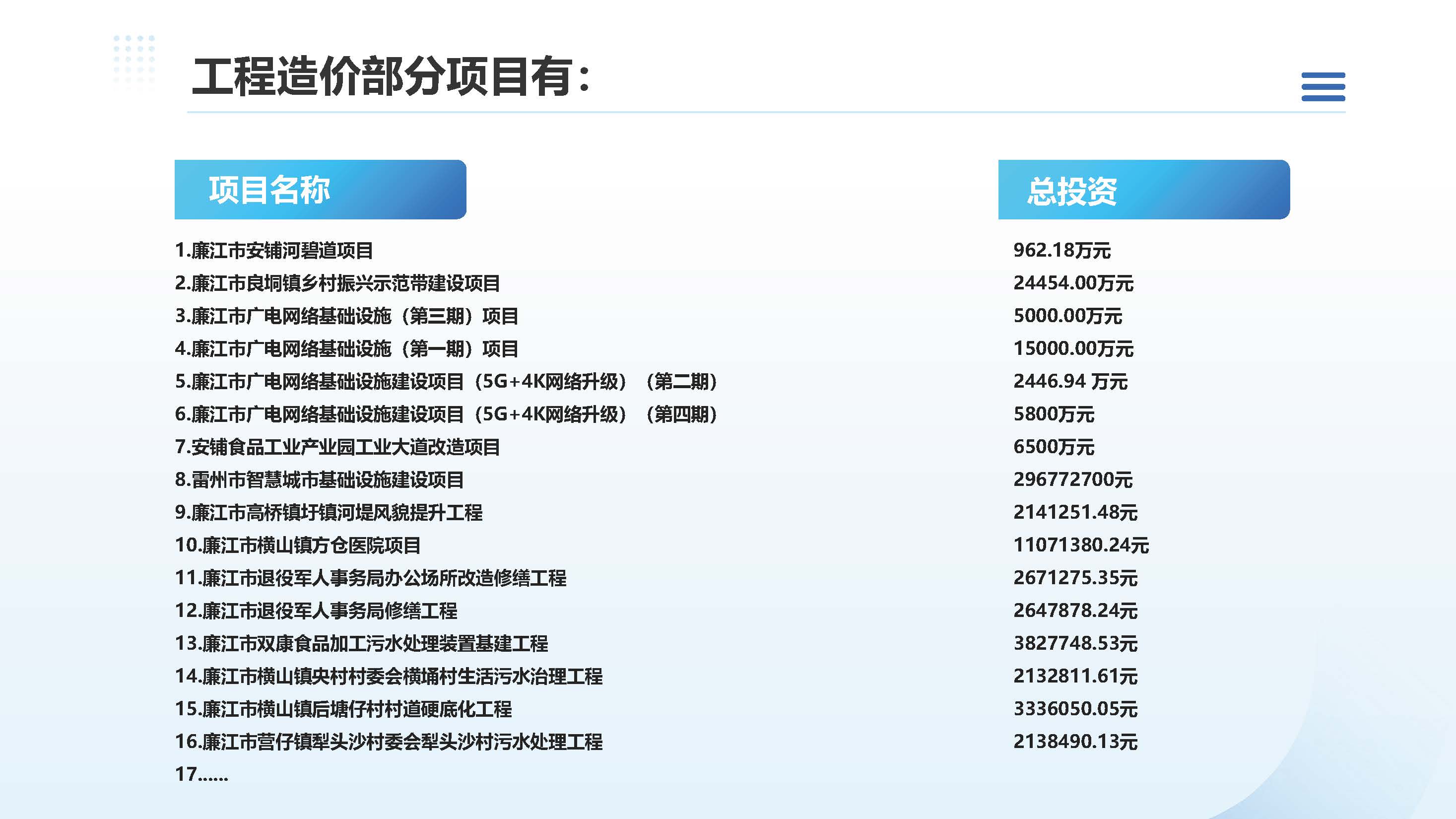Select row 5 5G+4K网络升级(第二期)
Screen dimensions: 1456x819
[x=447, y=382]
